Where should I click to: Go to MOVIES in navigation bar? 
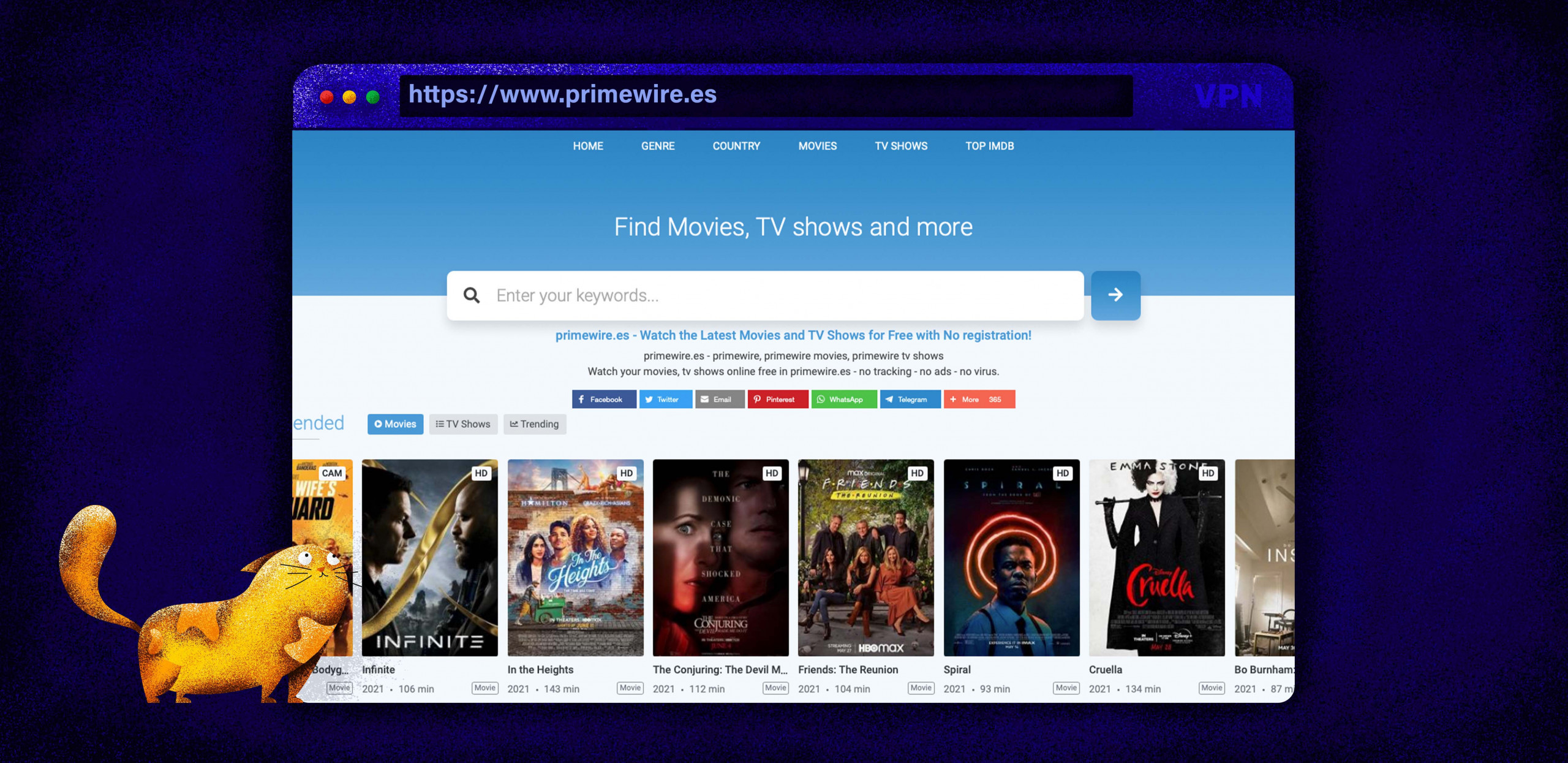point(817,146)
